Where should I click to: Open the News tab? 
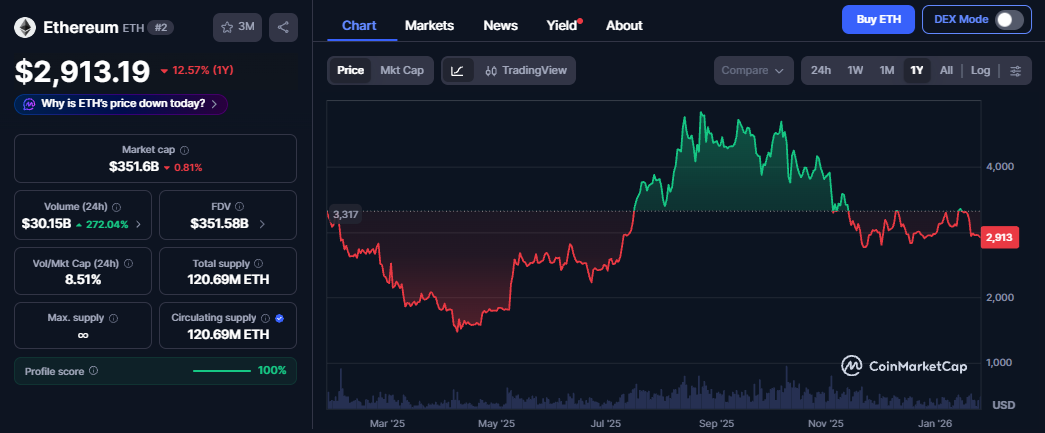(x=500, y=25)
